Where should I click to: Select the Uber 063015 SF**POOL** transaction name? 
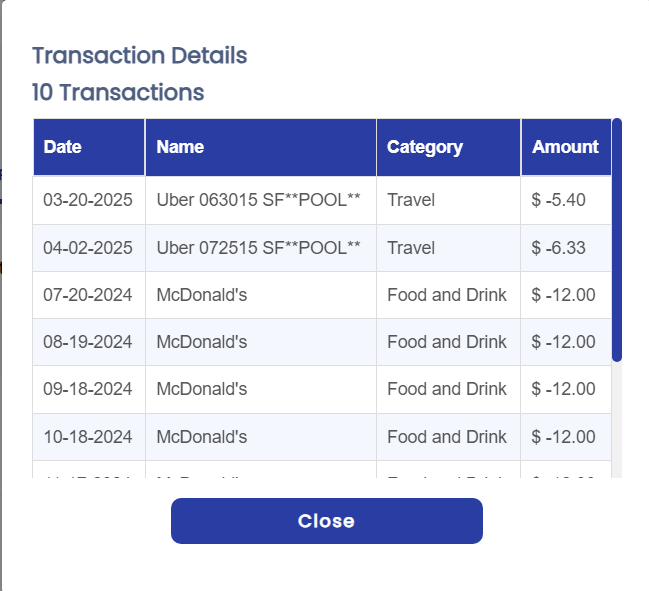pyautogui.click(x=258, y=200)
